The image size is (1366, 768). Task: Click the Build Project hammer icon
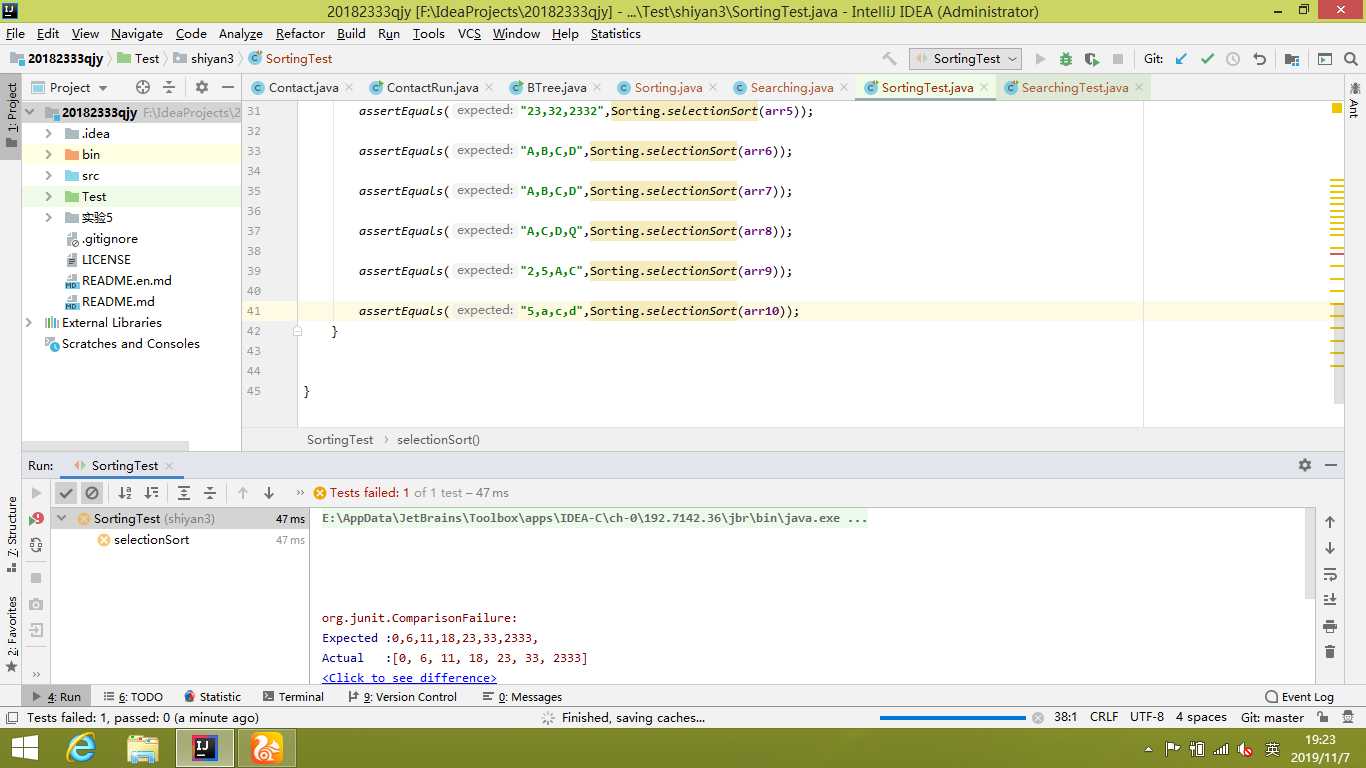click(890, 59)
